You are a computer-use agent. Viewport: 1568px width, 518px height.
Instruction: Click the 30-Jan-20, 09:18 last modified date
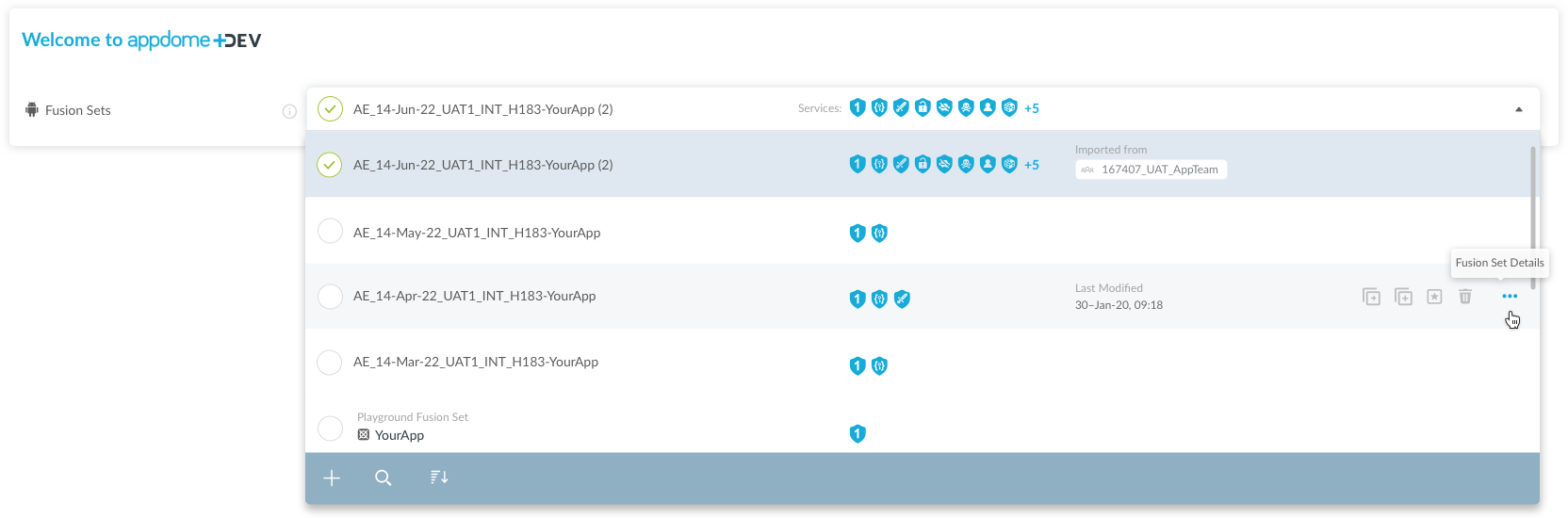pos(1119,305)
